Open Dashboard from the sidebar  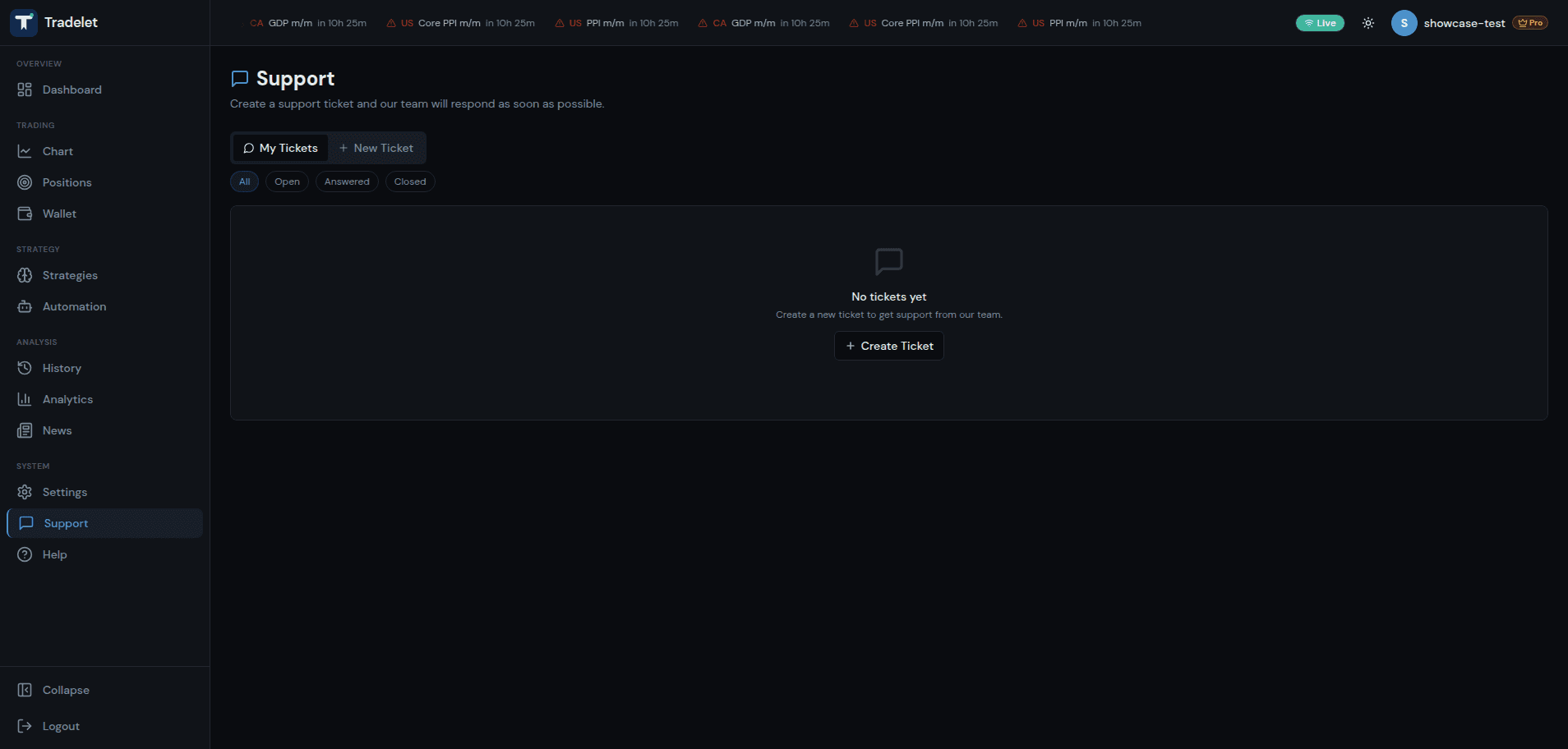71,90
